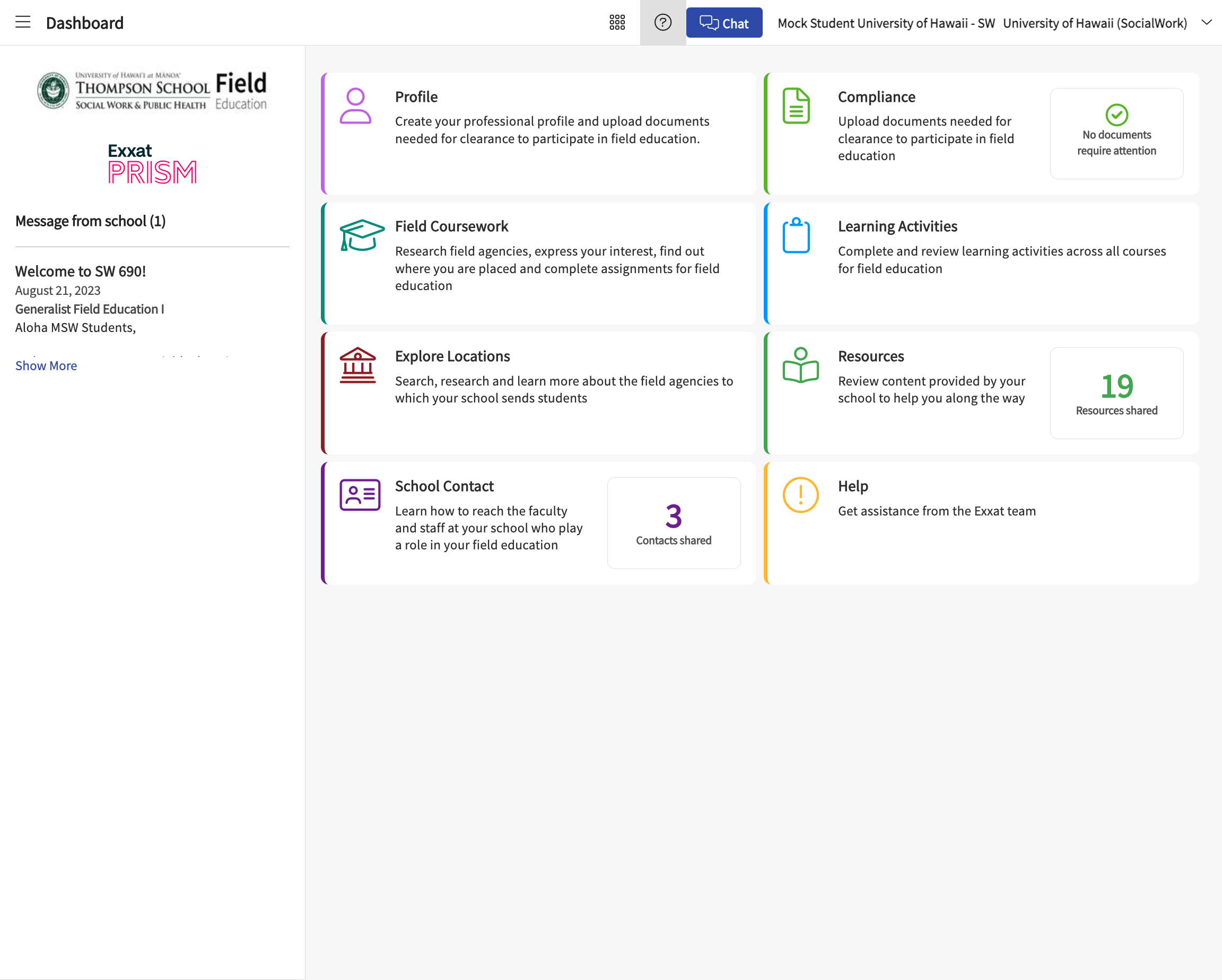The width and height of the screenshot is (1222, 980).
Task: Open School Contact title
Action: [444, 486]
